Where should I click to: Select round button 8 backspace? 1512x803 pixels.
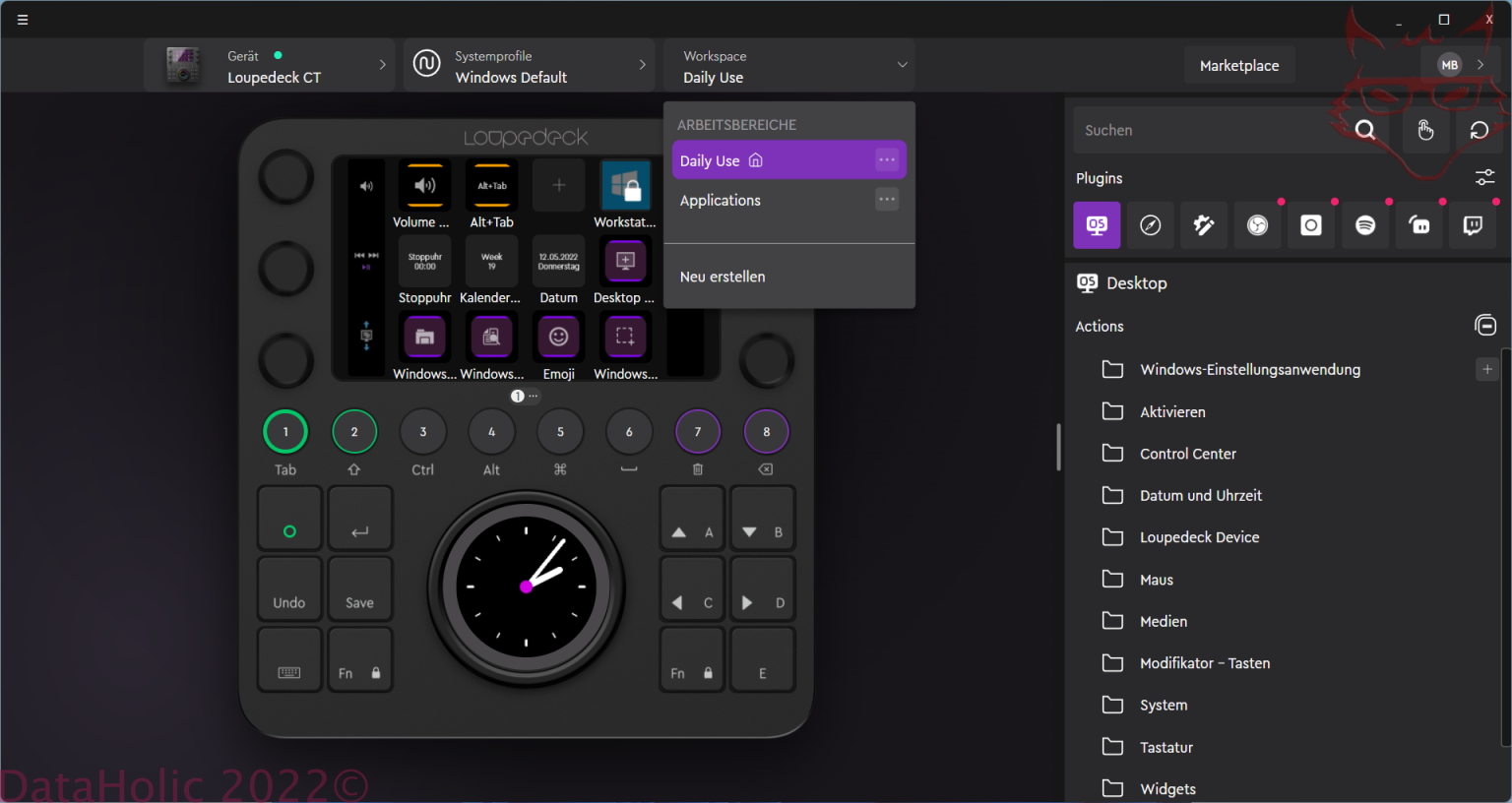click(766, 431)
